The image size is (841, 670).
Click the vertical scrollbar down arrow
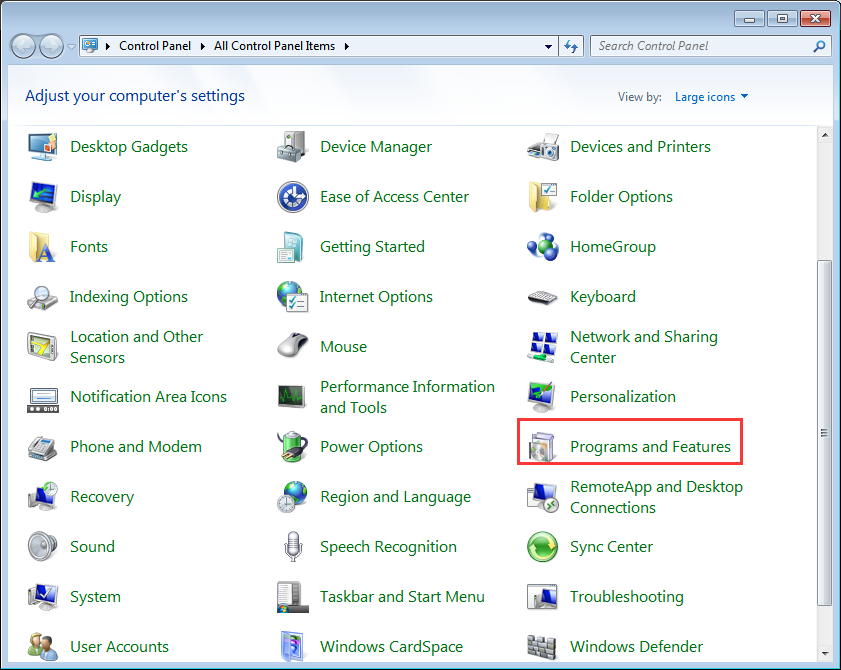824,653
